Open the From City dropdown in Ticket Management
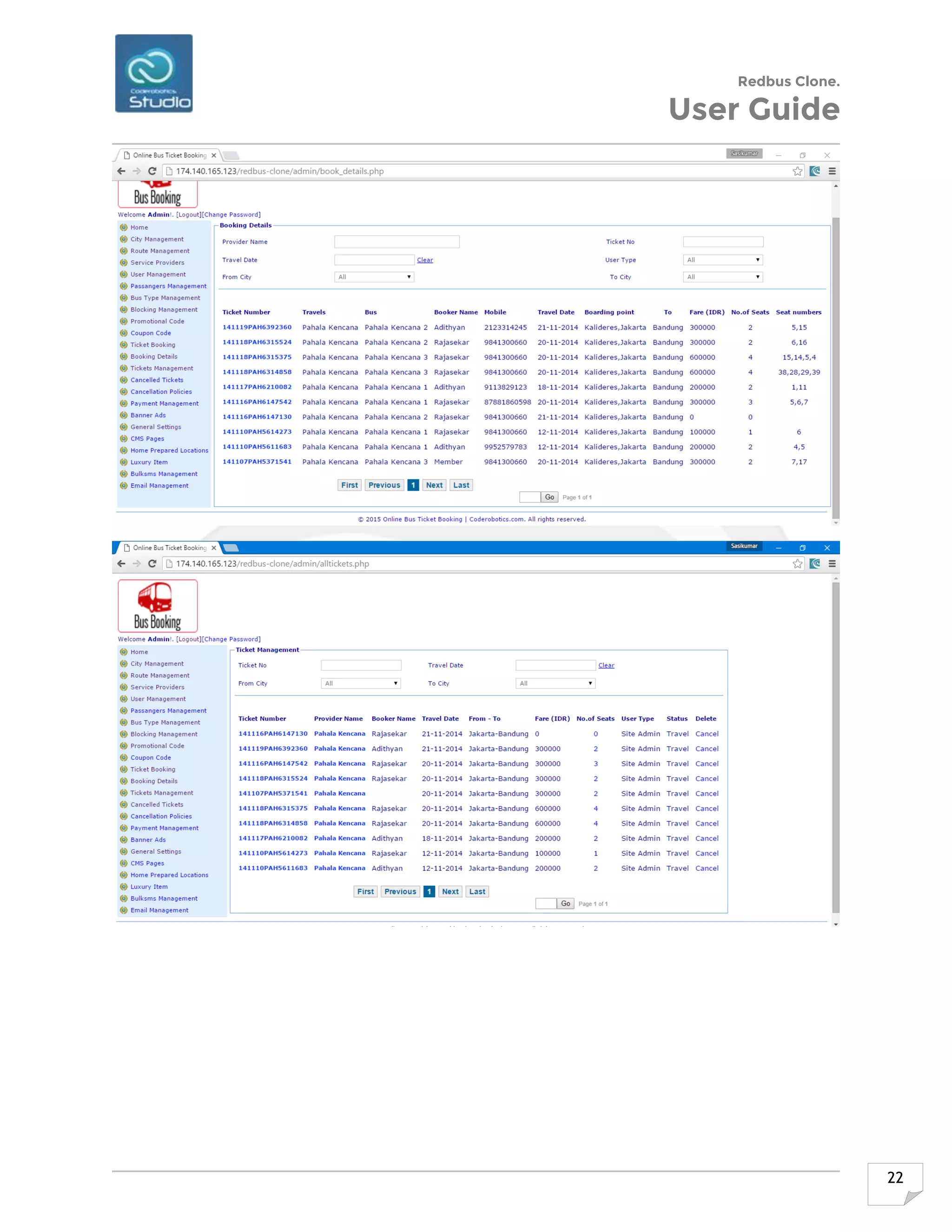Viewport: 952px width, 1232px height. point(361,683)
